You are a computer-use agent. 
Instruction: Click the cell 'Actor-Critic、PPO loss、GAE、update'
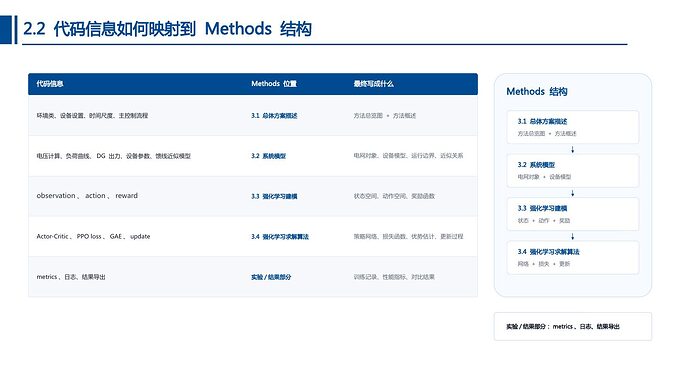pyautogui.click(x=93, y=236)
